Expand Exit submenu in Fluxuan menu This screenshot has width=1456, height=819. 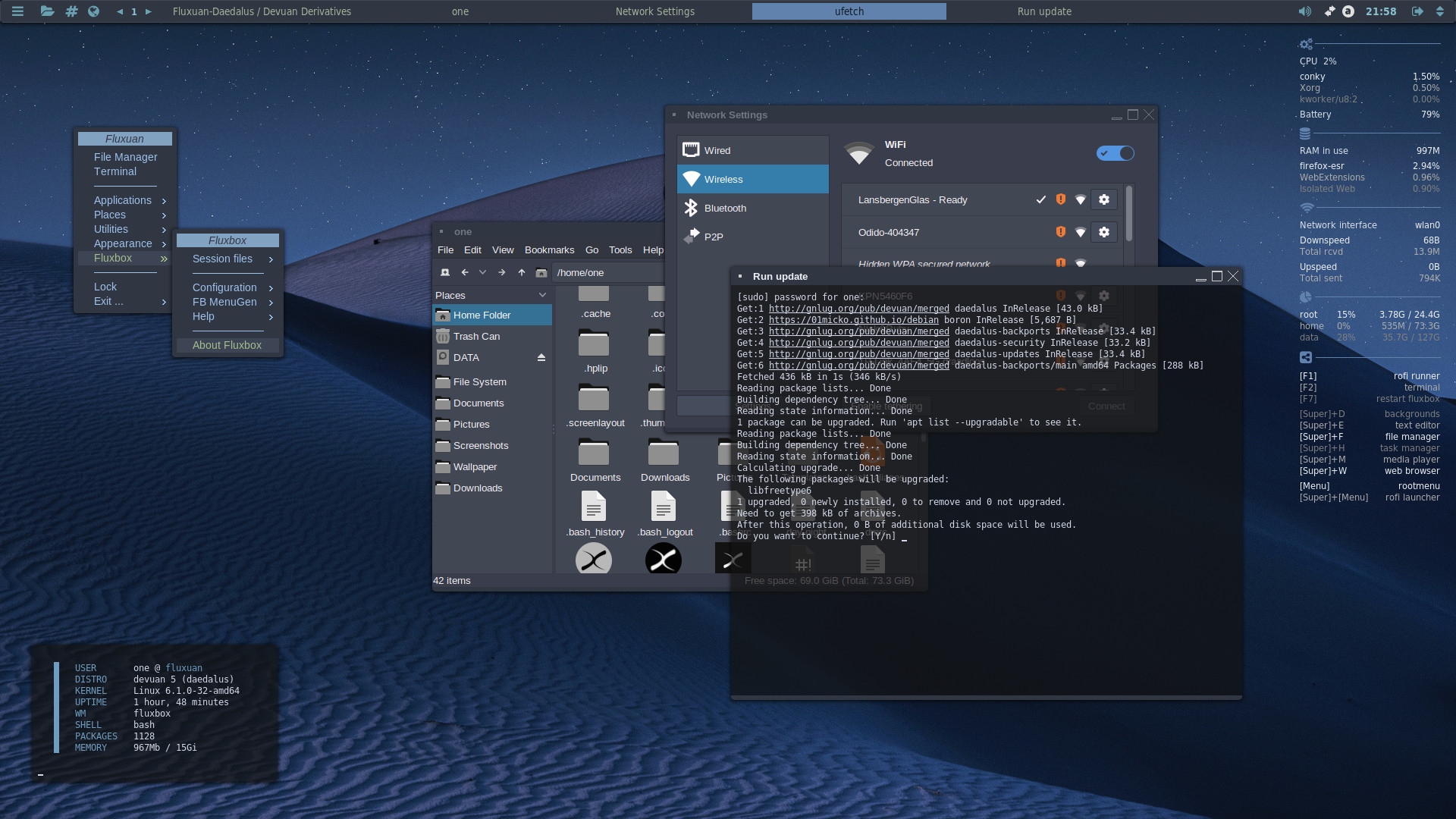124,301
